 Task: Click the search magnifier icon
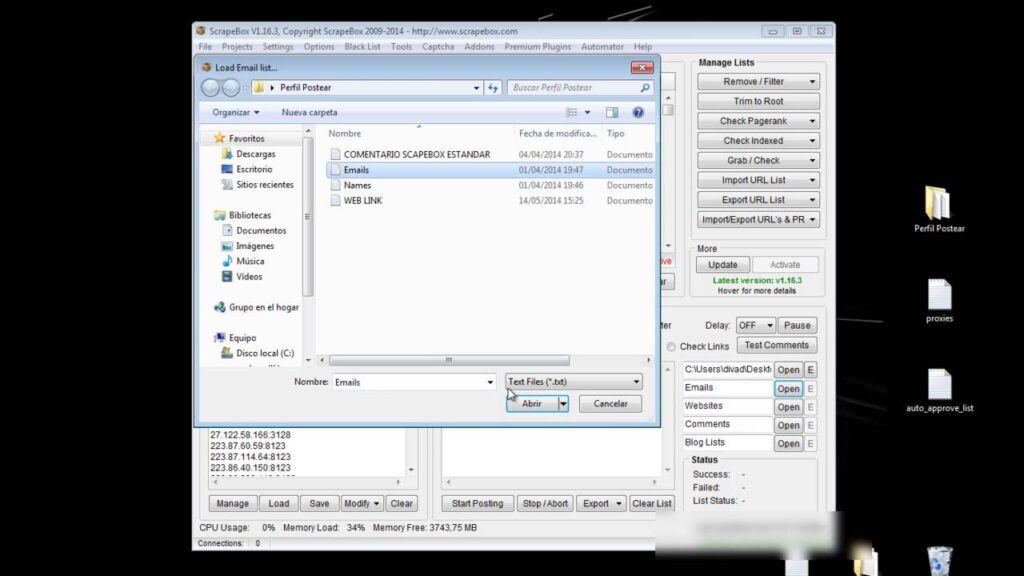tap(645, 88)
